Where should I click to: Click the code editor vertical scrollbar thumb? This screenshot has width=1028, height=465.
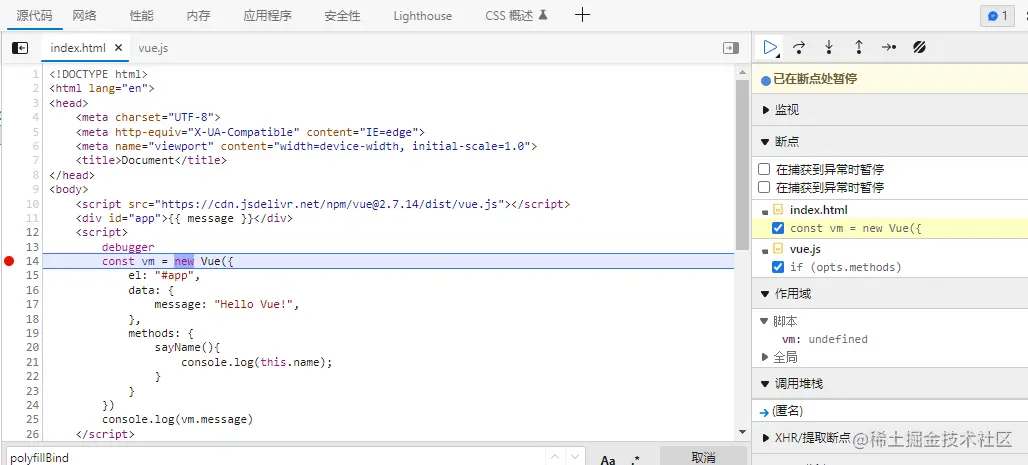pyautogui.click(x=742, y=164)
